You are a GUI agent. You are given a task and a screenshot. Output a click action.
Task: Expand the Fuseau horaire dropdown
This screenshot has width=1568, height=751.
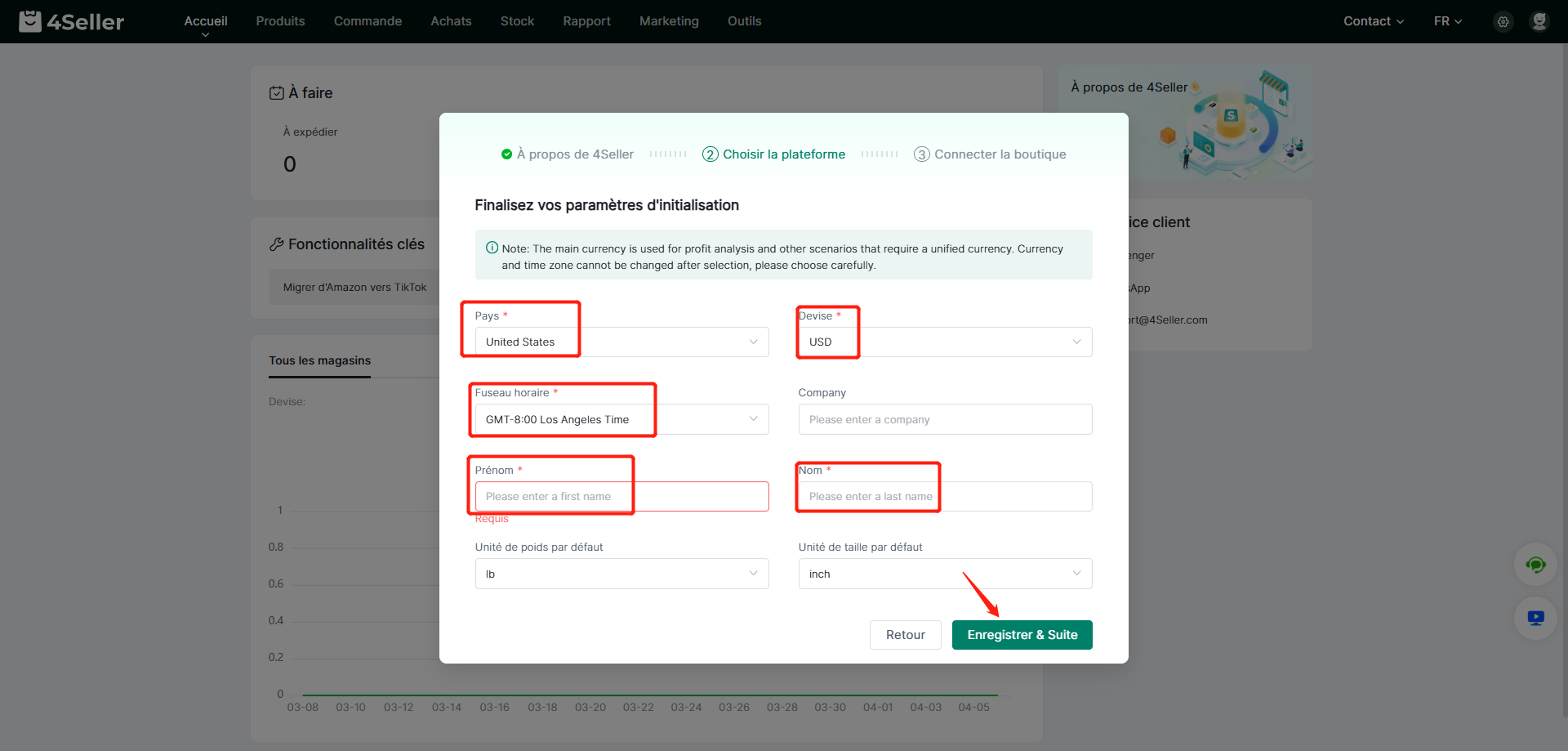coord(621,419)
